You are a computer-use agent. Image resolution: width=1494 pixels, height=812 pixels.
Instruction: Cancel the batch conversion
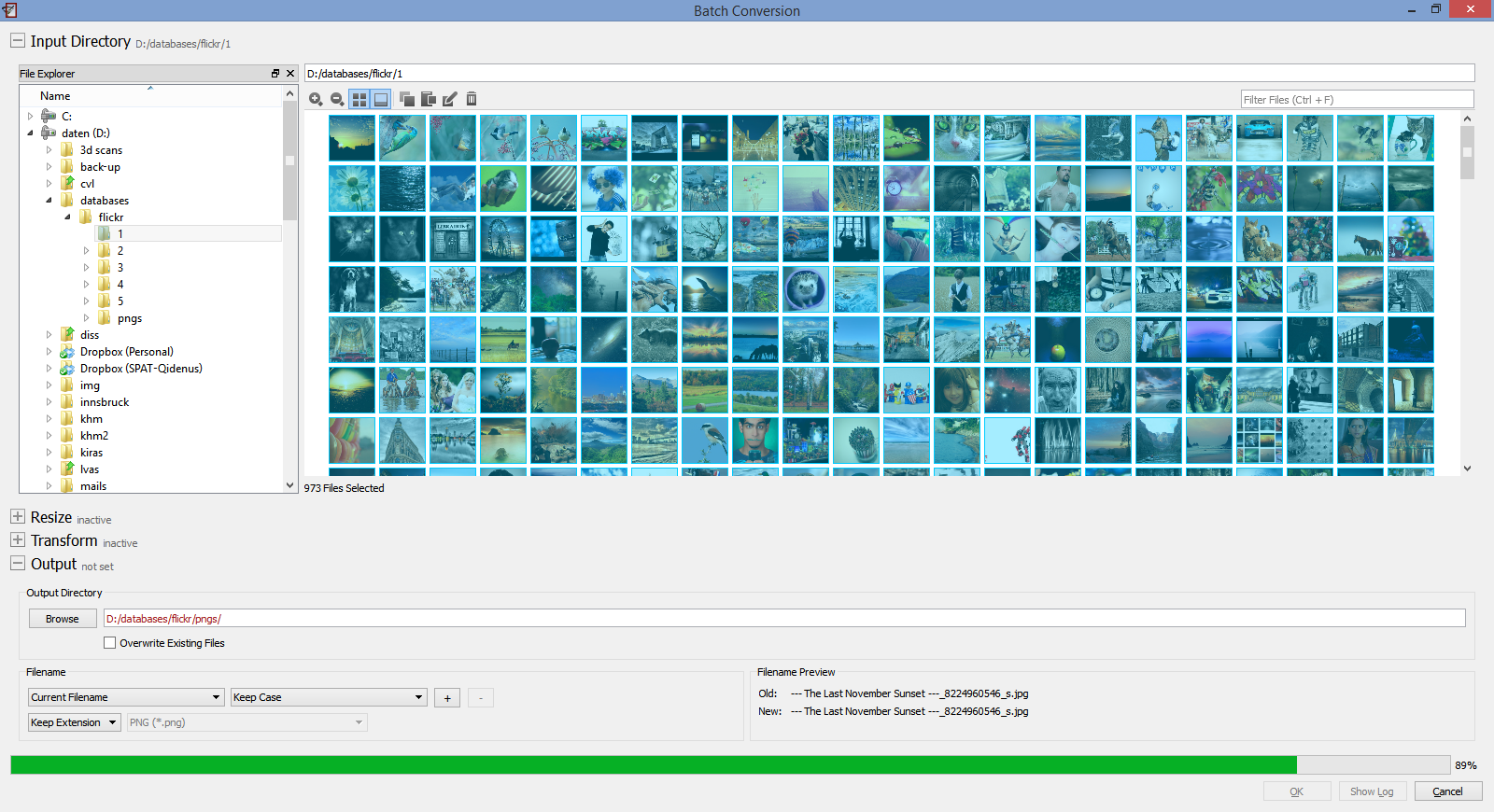(x=1447, y=791)
